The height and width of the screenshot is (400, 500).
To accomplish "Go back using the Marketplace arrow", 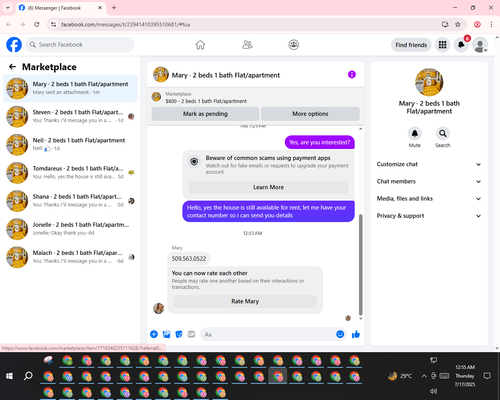I will tap(12, 67).
